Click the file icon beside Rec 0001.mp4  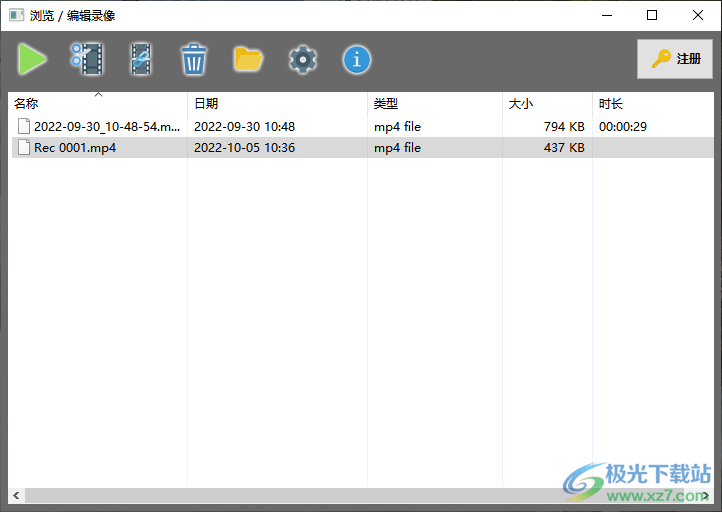24,148
